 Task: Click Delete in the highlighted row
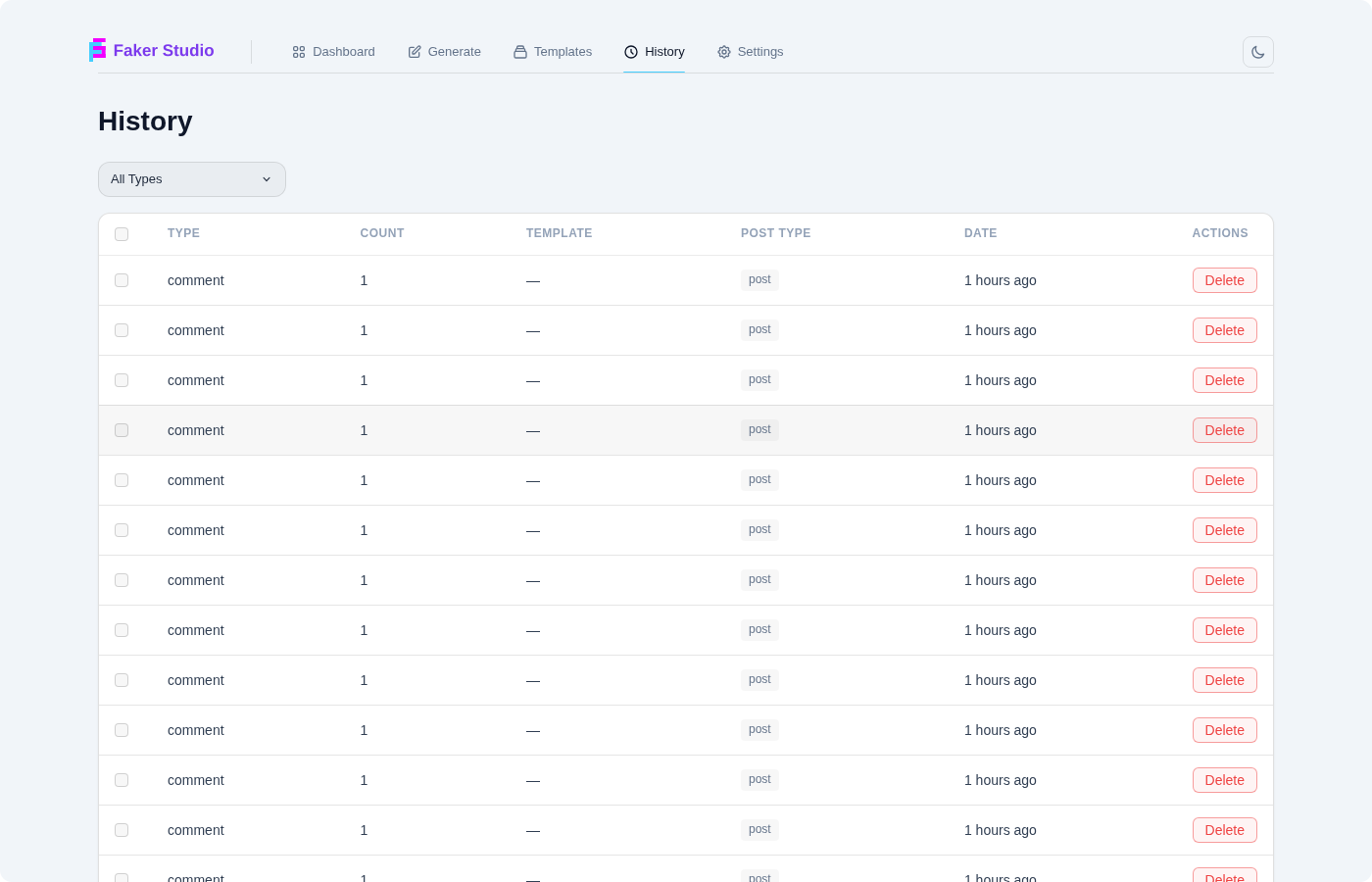[x=1225, y=430]
